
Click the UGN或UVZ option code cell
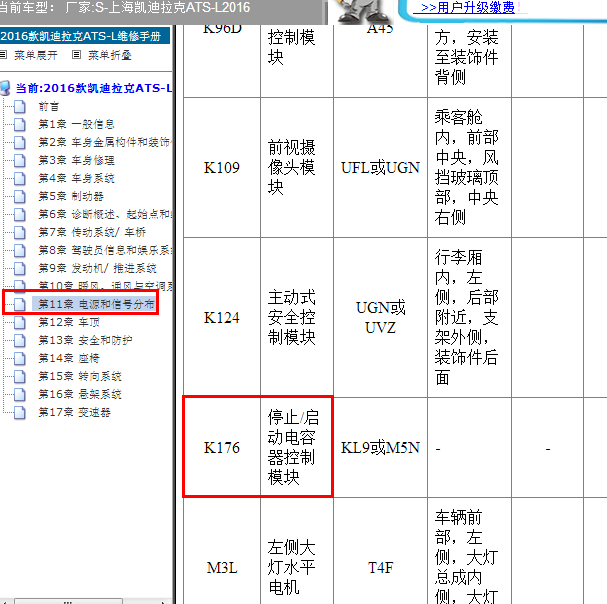pyautogui.click(x=380, y=317)
